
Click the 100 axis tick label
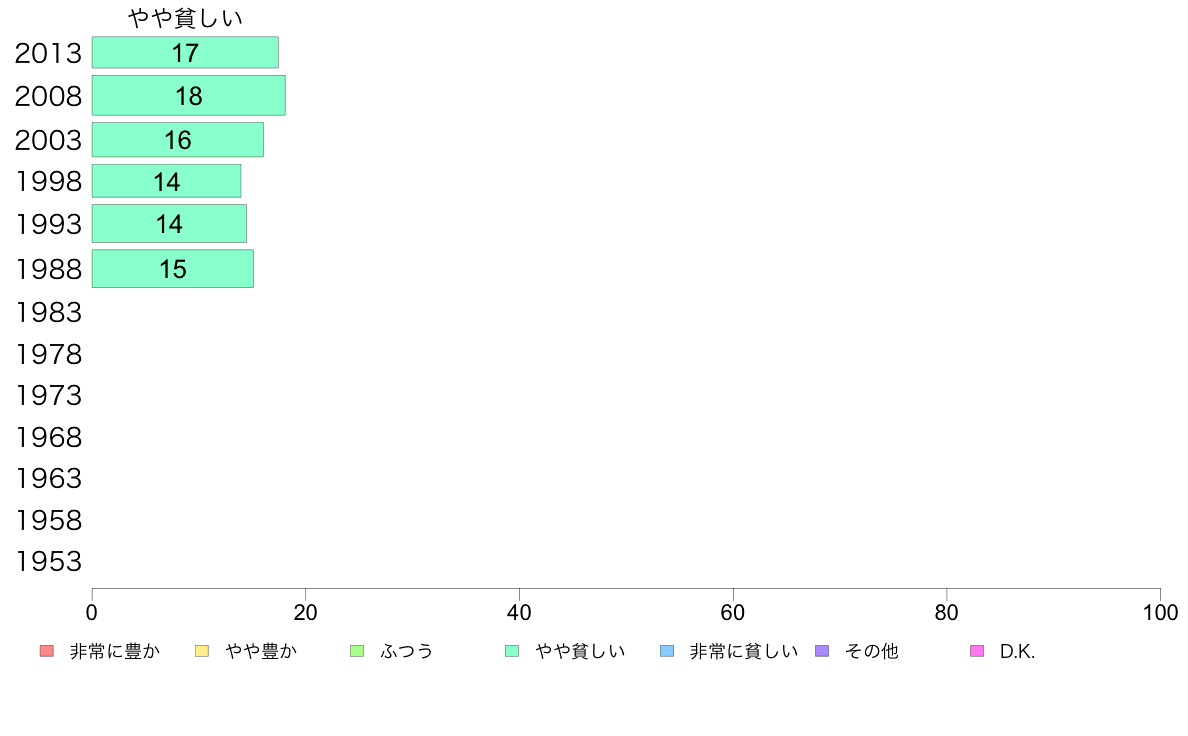tap(1160, 612)
